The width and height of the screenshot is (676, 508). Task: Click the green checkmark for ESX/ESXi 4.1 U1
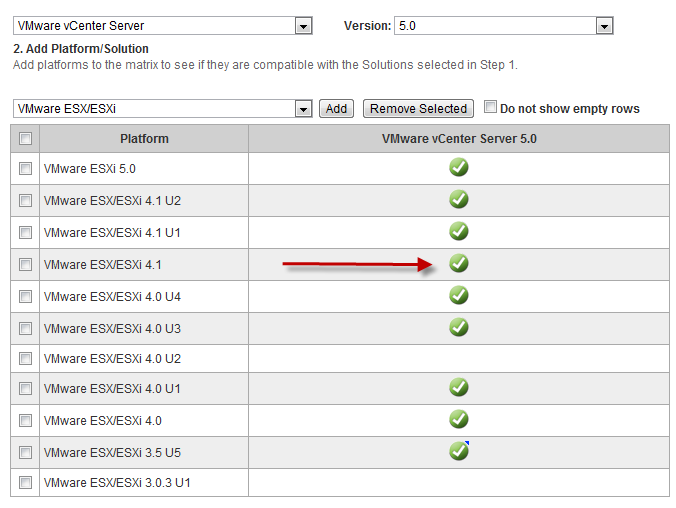click(459, 231)
